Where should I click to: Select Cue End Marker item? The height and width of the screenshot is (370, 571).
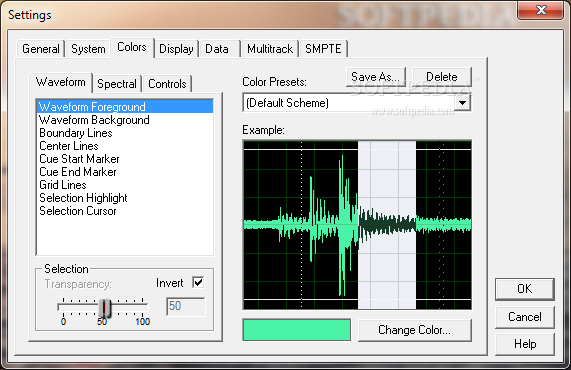125,172
